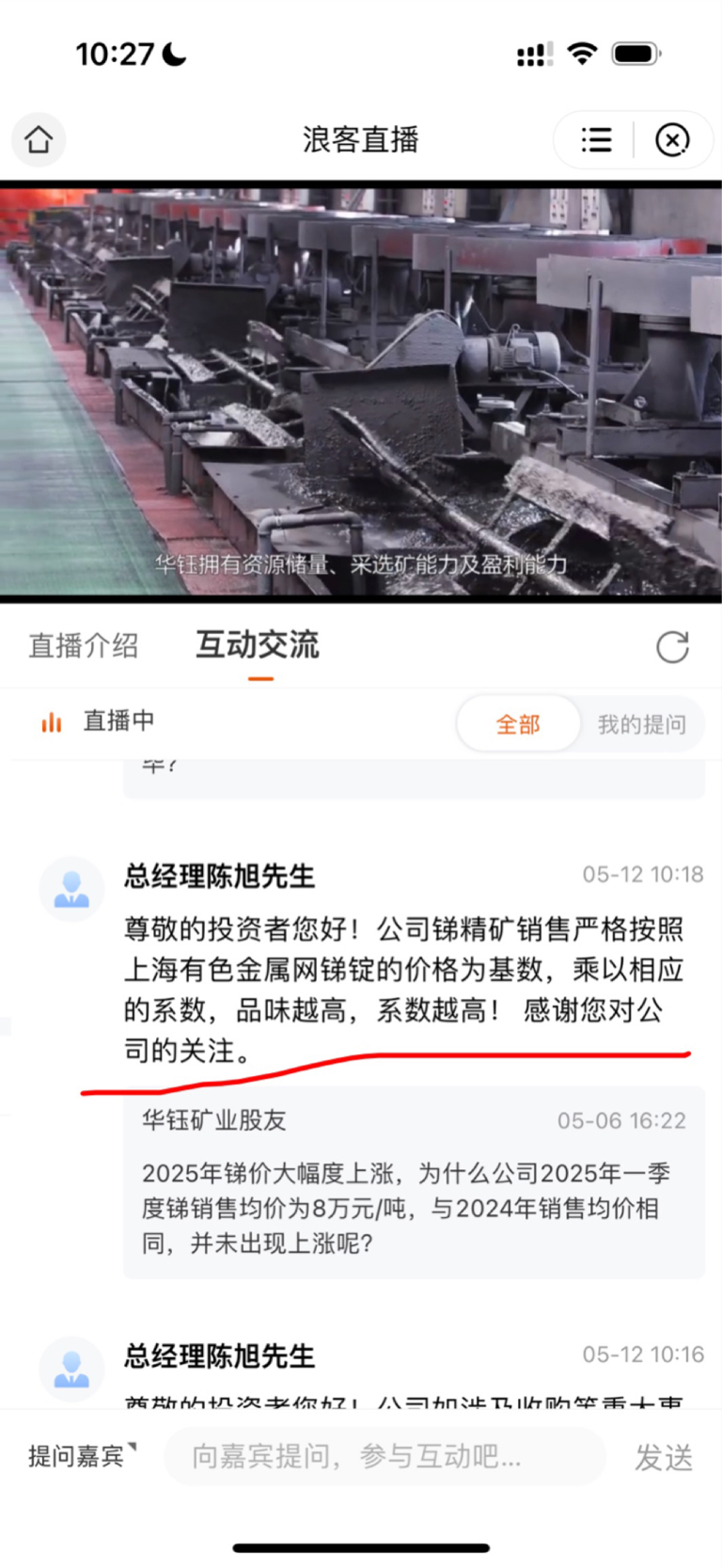Select the 全部 filter toggle

pos(518,724)
